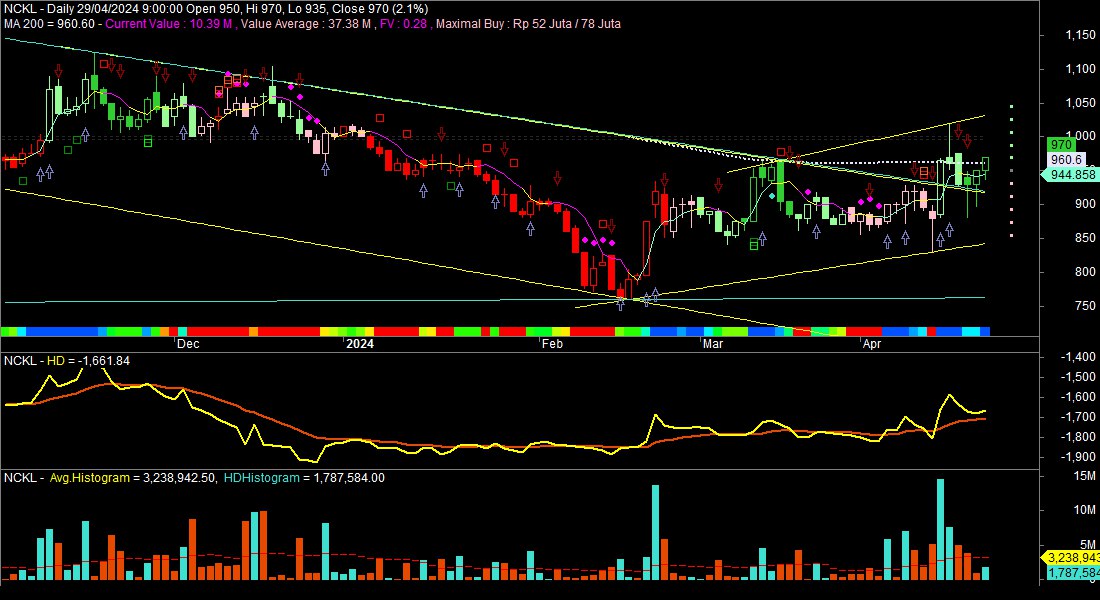Click the tallest teal volume bar in April

[940, 530]
